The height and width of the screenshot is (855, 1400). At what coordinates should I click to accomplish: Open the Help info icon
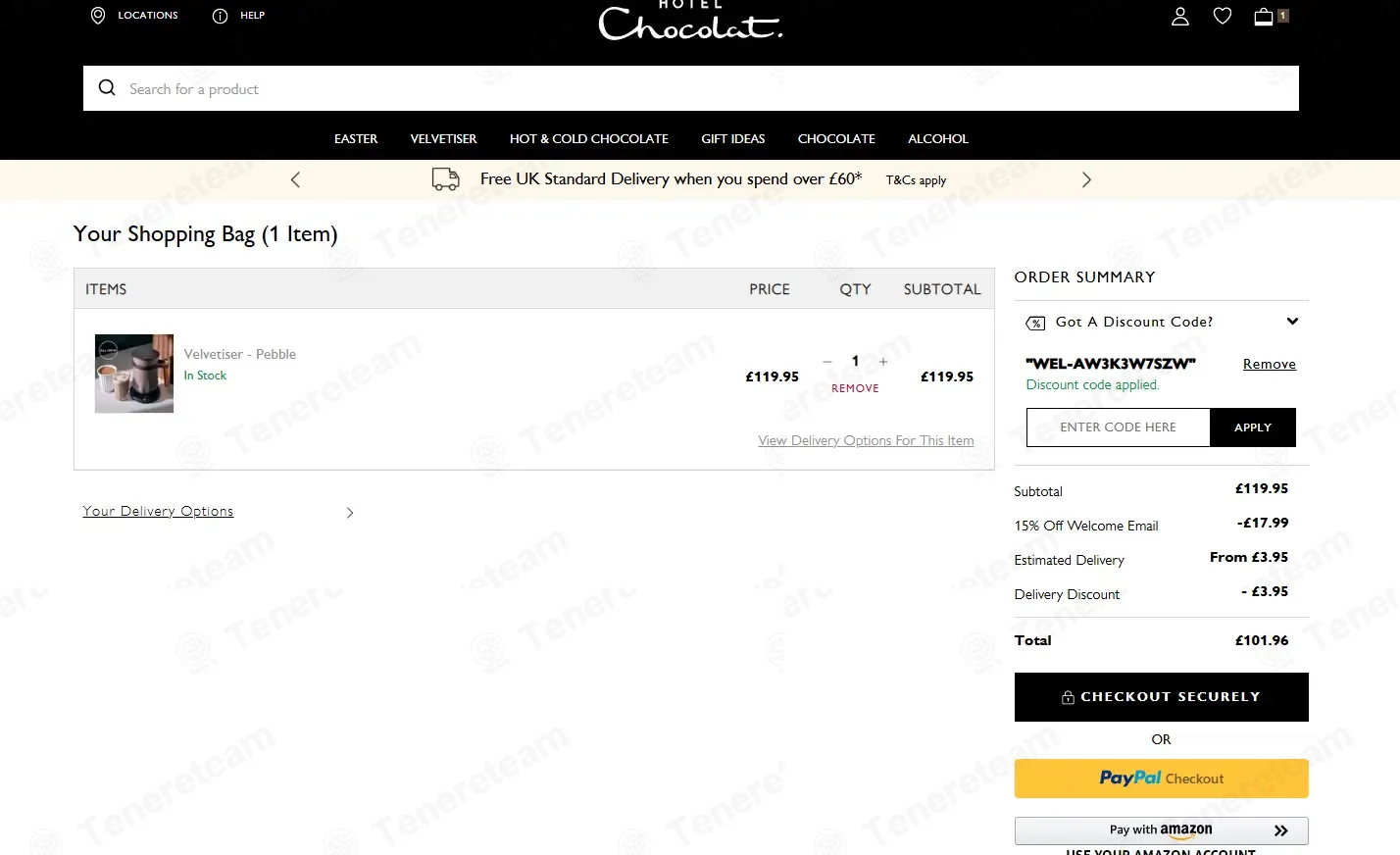pyautogui.click(x=220, y=16)
